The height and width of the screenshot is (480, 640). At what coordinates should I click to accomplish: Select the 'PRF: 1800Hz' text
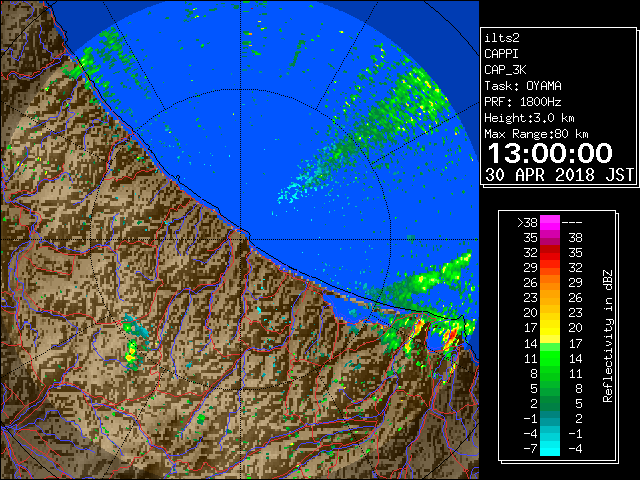tap(523, 102)
